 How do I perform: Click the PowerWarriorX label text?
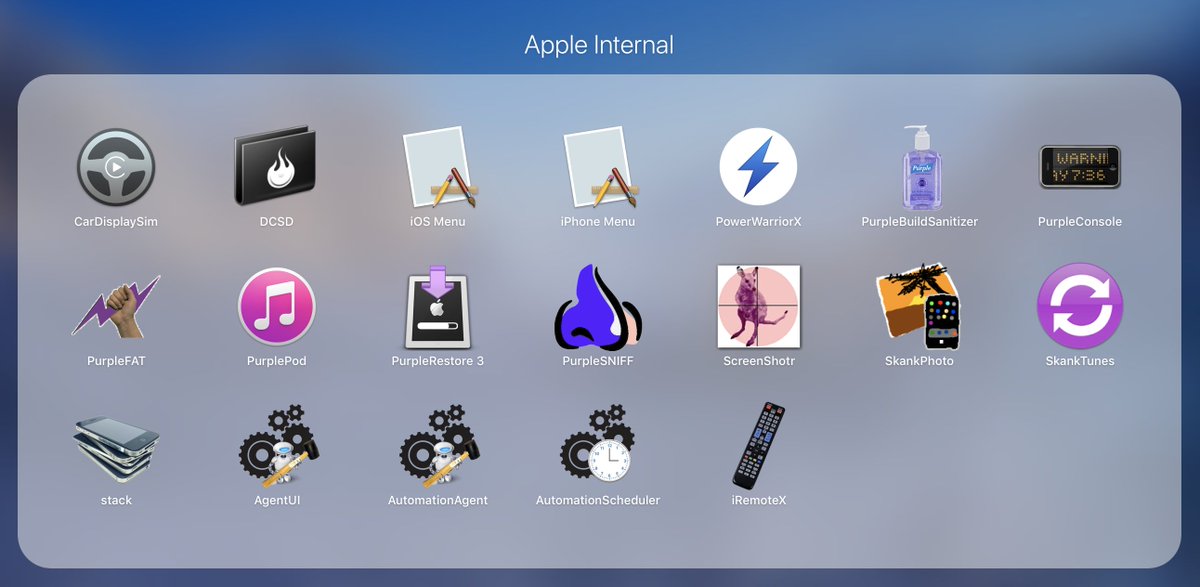pos(758,222)
